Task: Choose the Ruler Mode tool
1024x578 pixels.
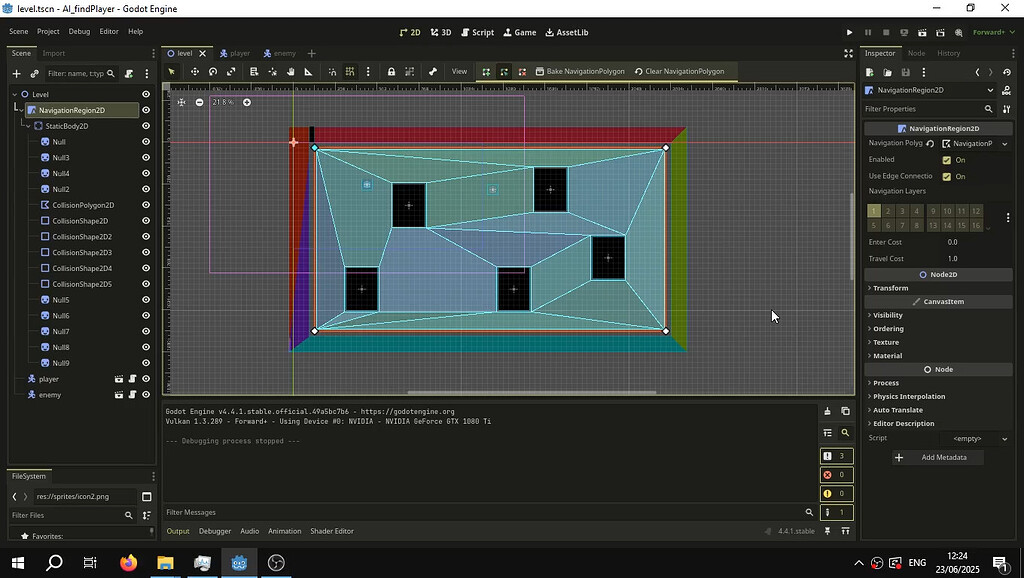Action: (x=308, y=71)
